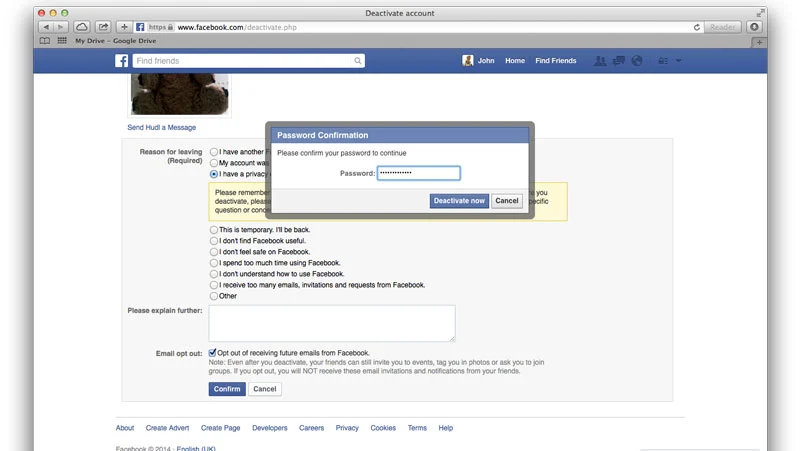Open the notifications globe icon
Viewport: 800px width, 451px height.
636,61
